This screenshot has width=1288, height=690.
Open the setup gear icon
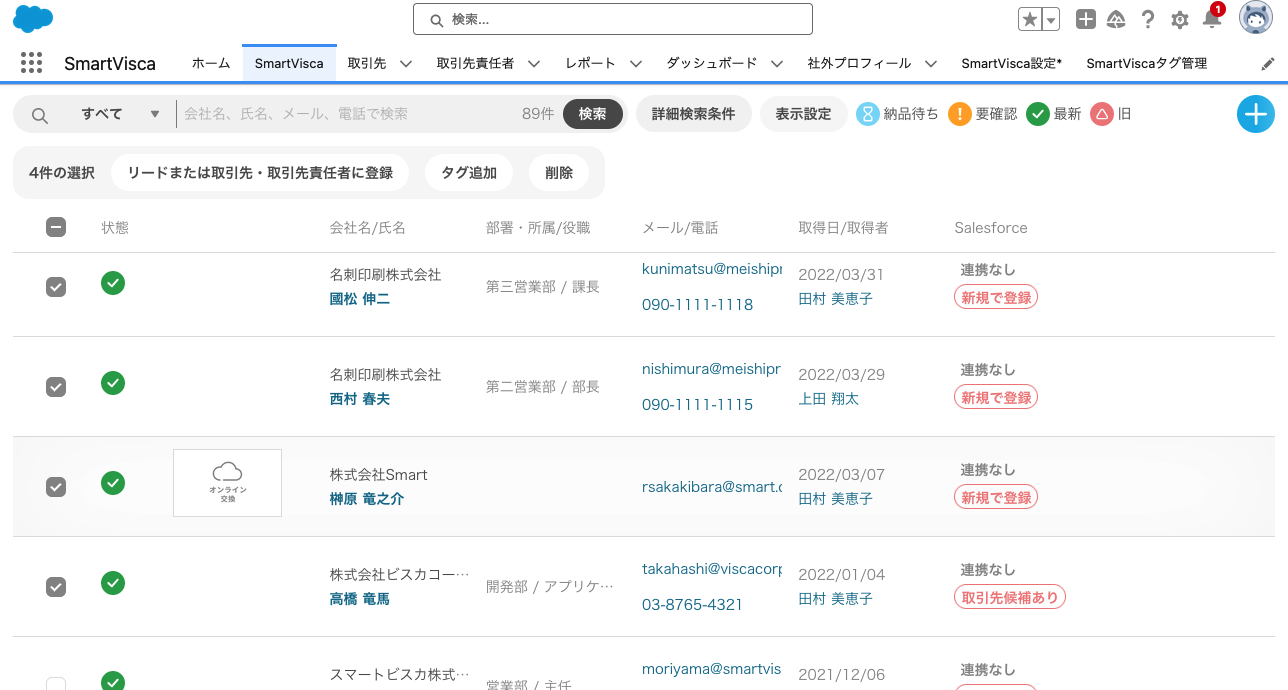[x=1180, y=19]
